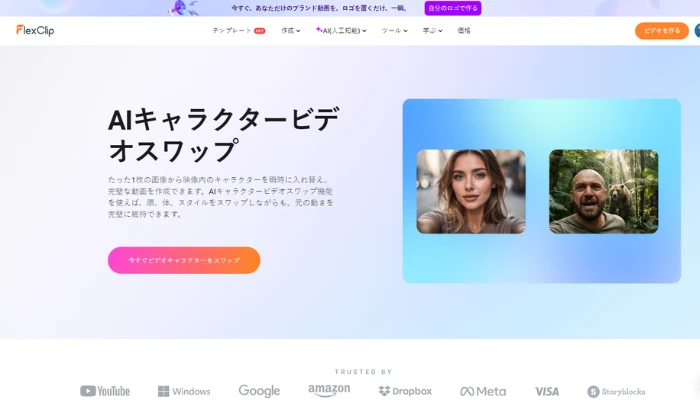This screenshot has height=400, width=700.
Task: Select the man with bear thumbnail
Action: click(x=604, y=192)
